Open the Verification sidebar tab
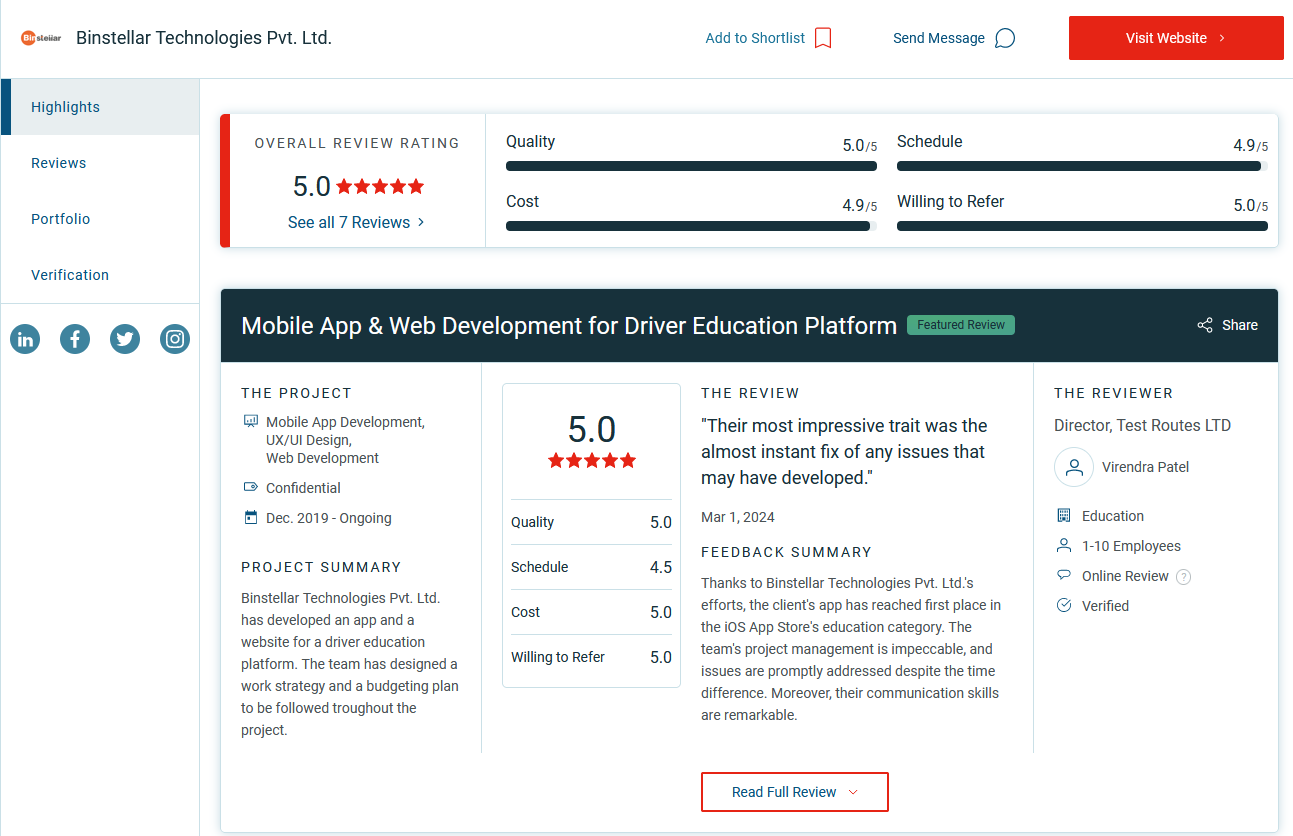The width and height of the screenshot is (1293, 836). 70,275
